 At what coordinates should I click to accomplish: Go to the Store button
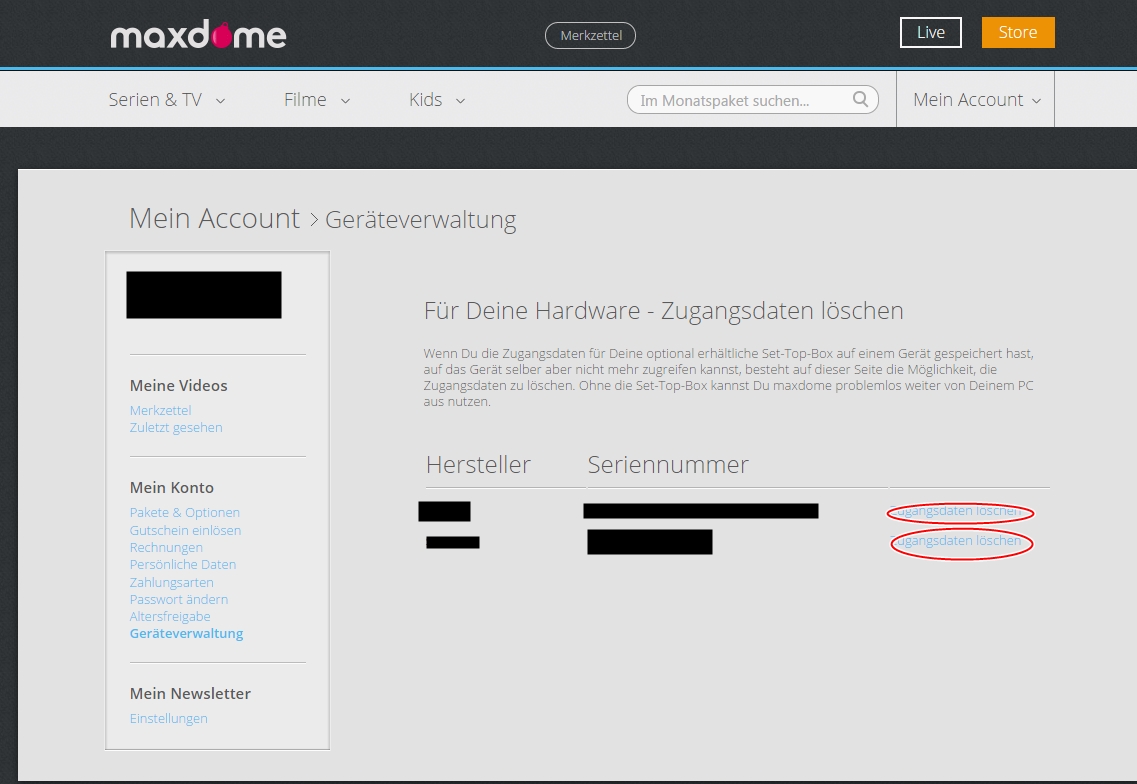[1018, 33]
